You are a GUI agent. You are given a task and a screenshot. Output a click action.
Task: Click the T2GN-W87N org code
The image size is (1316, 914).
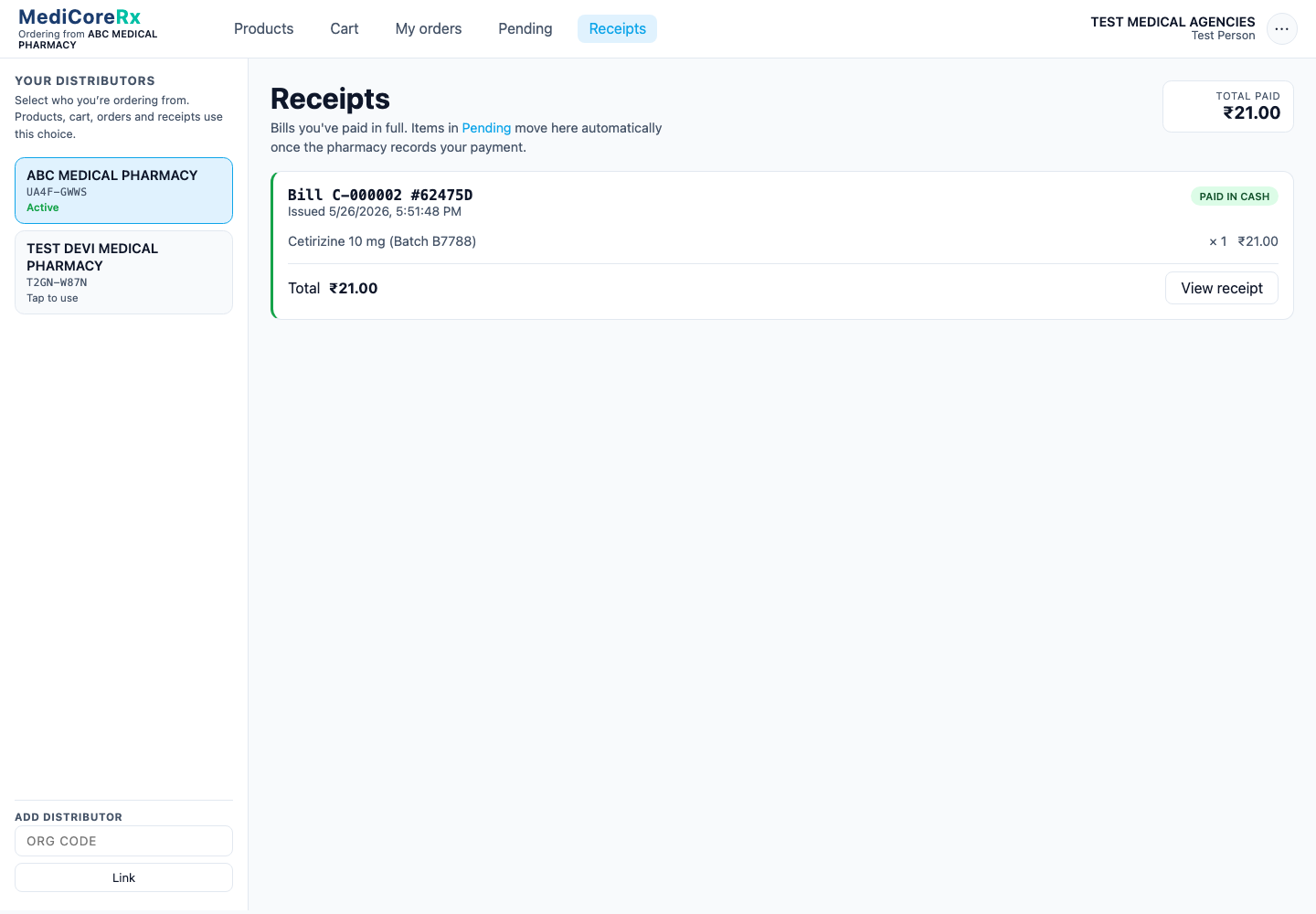coord(57,282)
